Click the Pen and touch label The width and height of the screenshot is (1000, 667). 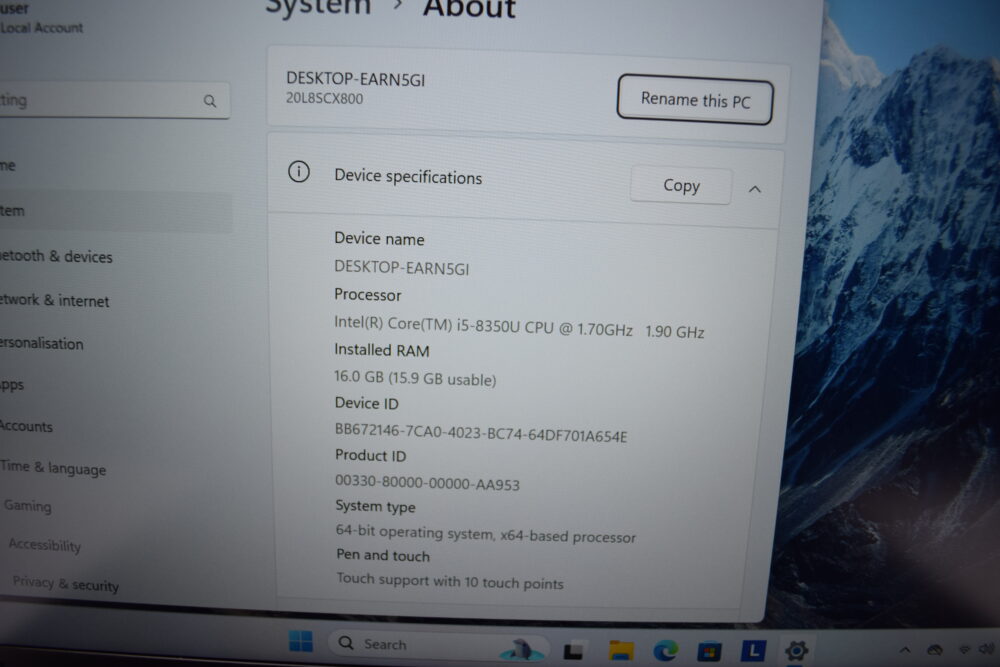pyautogui.click(x=383, y=555)
